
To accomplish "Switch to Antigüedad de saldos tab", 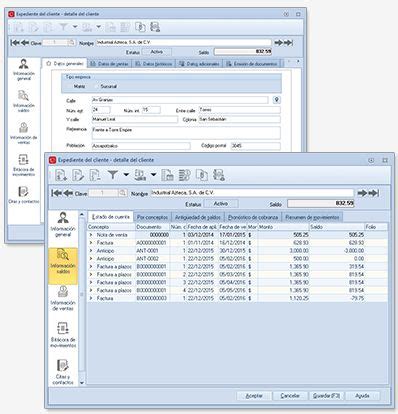I will click(x=198, y=217).
